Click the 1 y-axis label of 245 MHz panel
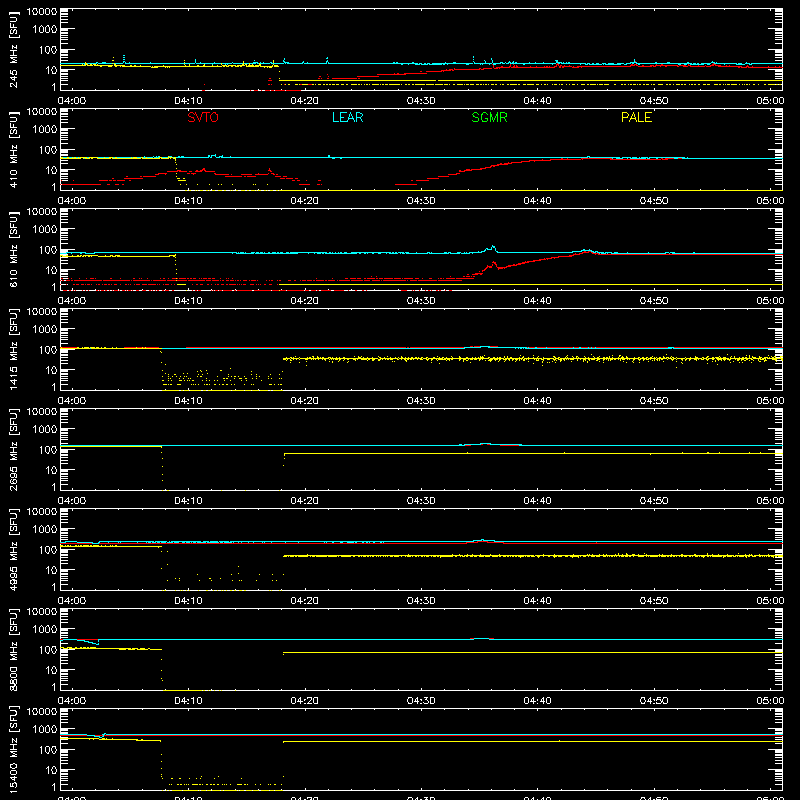 [54, 87]
